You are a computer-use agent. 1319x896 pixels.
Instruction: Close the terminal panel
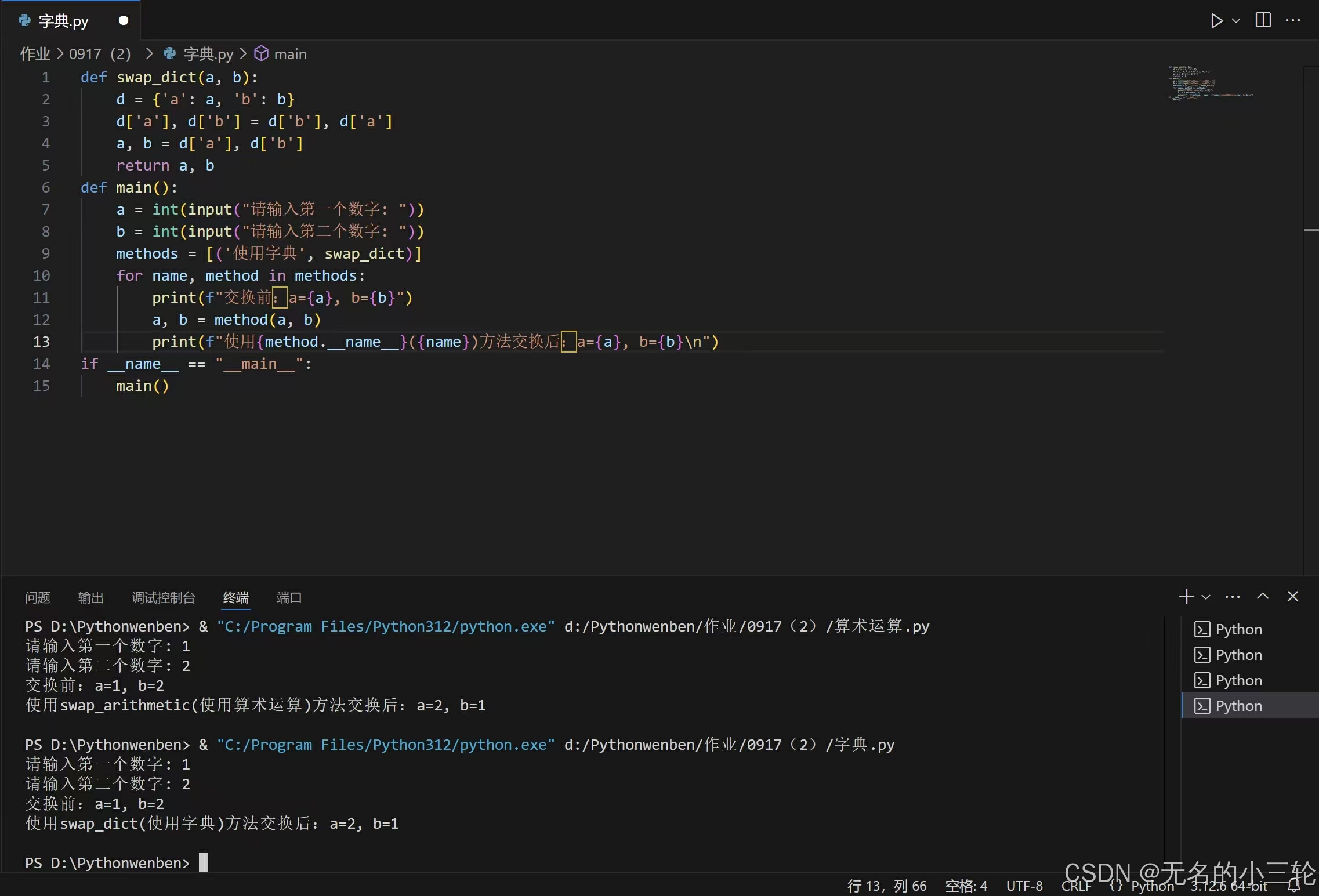pyautogui.click(x=1293, y=596)
